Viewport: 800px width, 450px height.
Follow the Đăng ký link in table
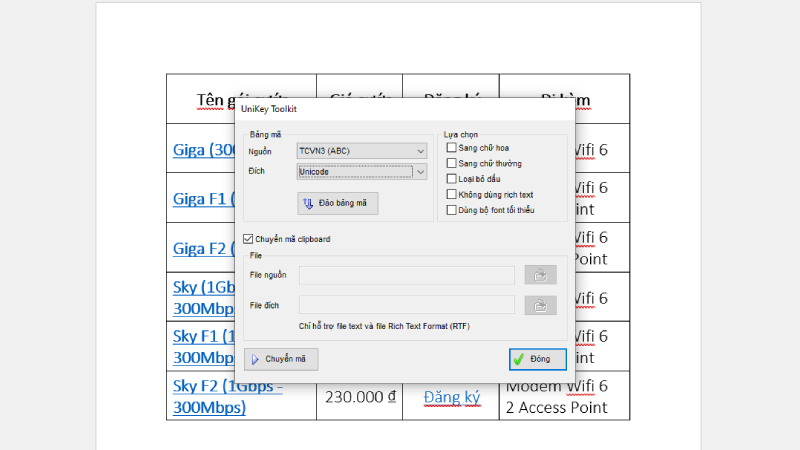pos(451,397)
